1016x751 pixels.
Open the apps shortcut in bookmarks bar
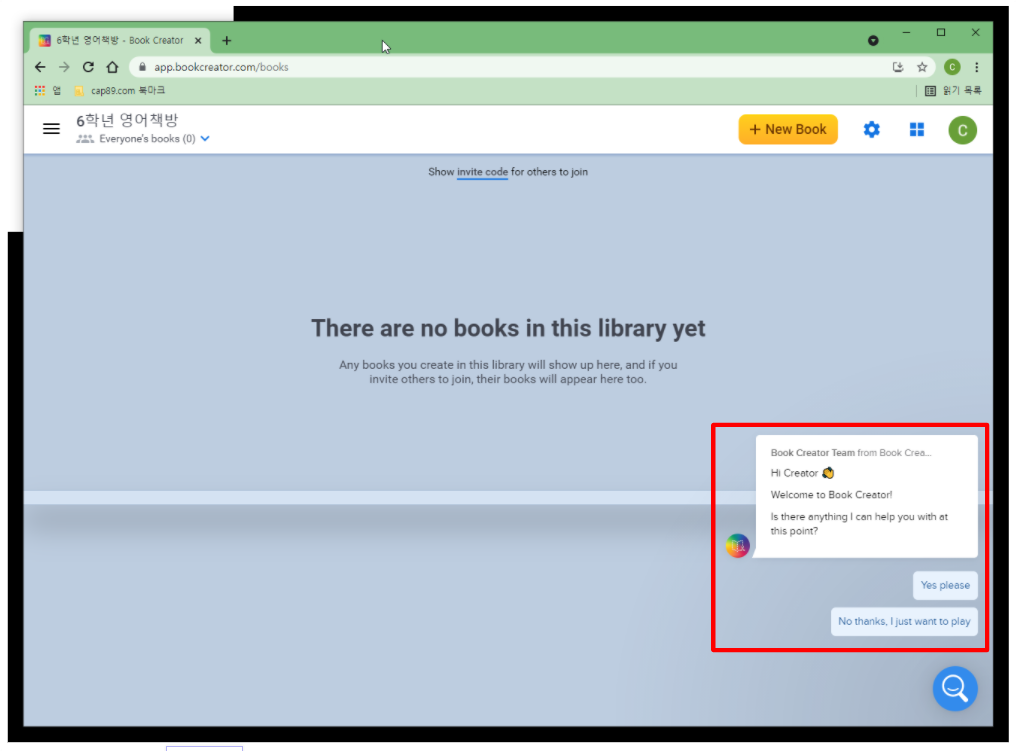47,91
